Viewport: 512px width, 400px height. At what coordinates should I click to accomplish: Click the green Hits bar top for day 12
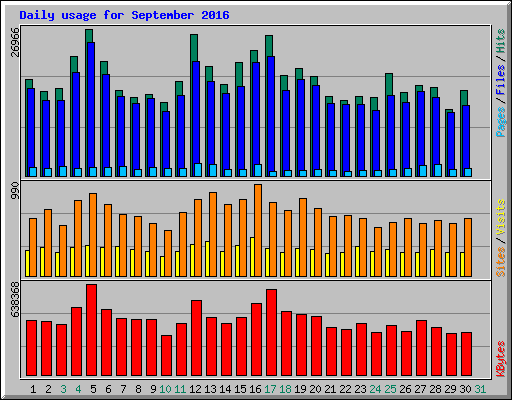194,48
